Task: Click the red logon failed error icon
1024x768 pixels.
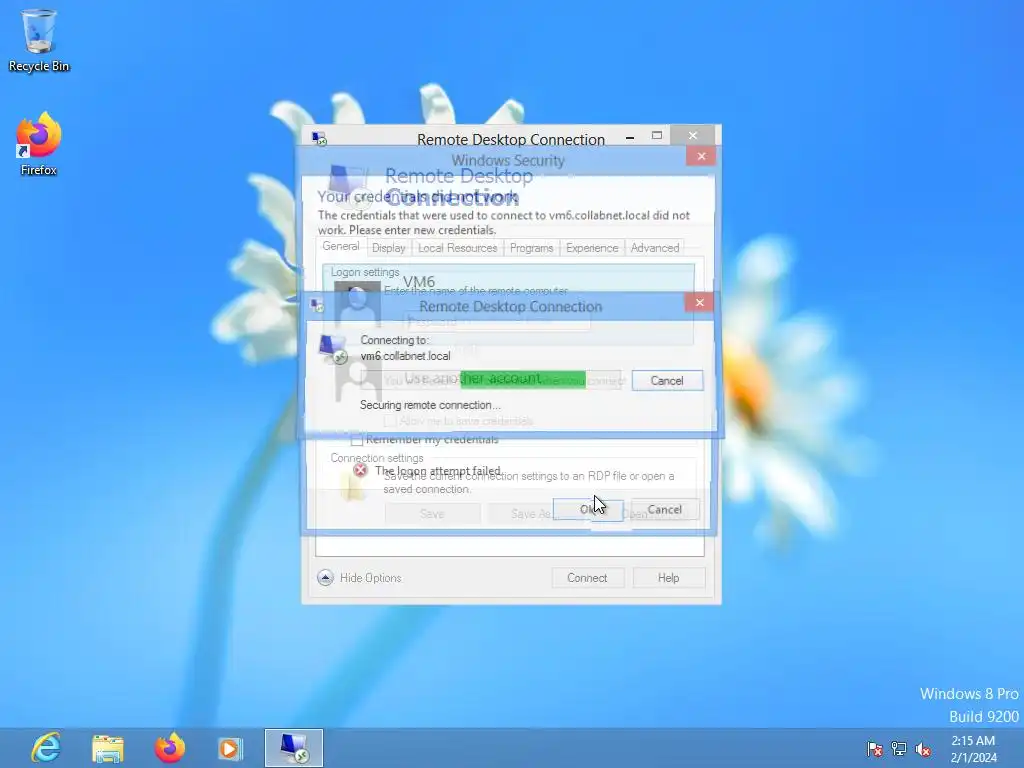Action: point(360,470)
